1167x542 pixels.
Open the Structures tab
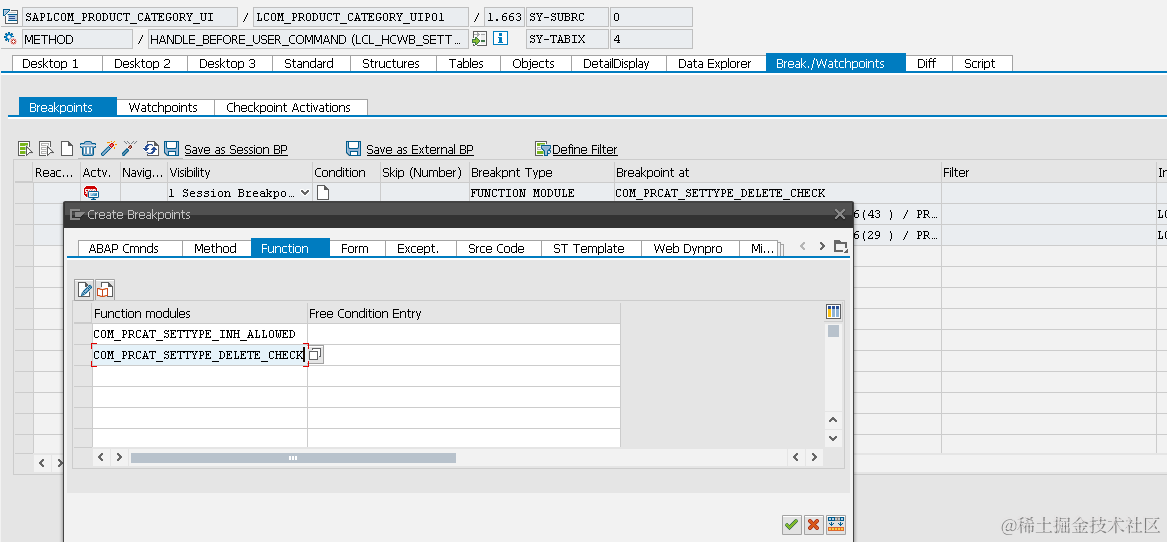coord(391,63)
